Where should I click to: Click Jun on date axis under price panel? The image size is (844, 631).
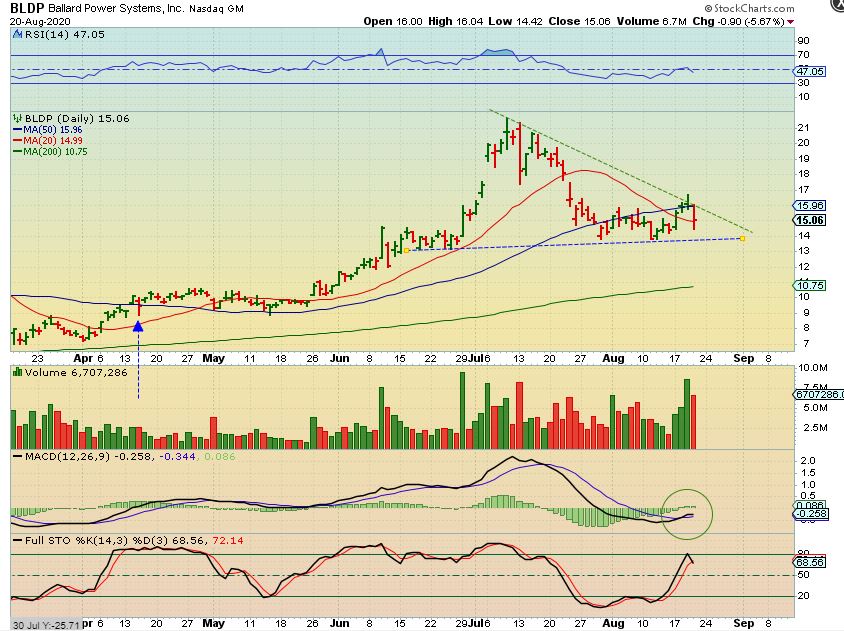339,358
